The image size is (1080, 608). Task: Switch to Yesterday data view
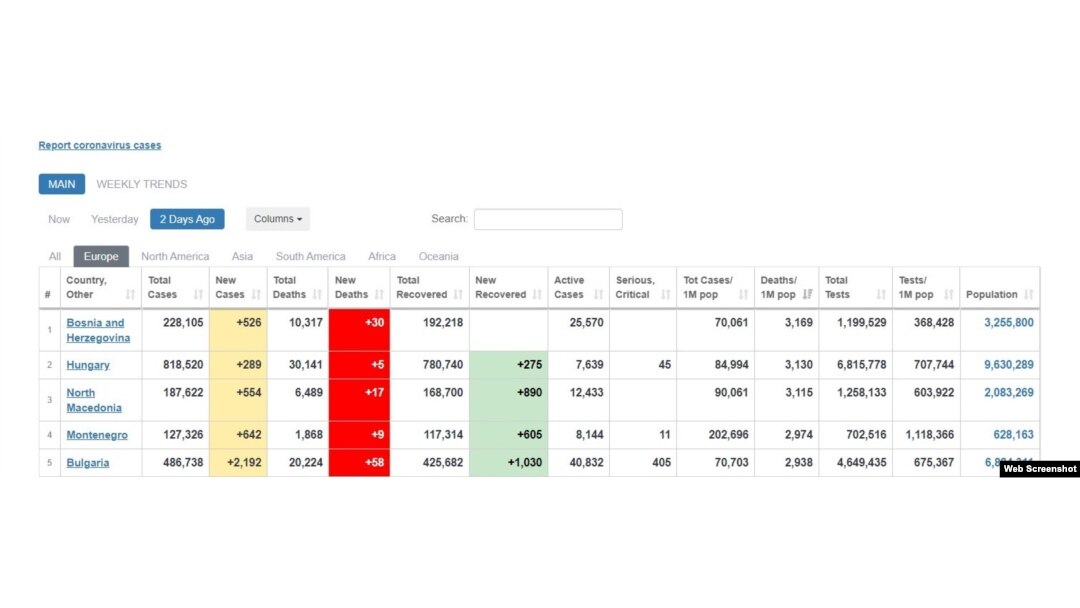coord(115,219)
